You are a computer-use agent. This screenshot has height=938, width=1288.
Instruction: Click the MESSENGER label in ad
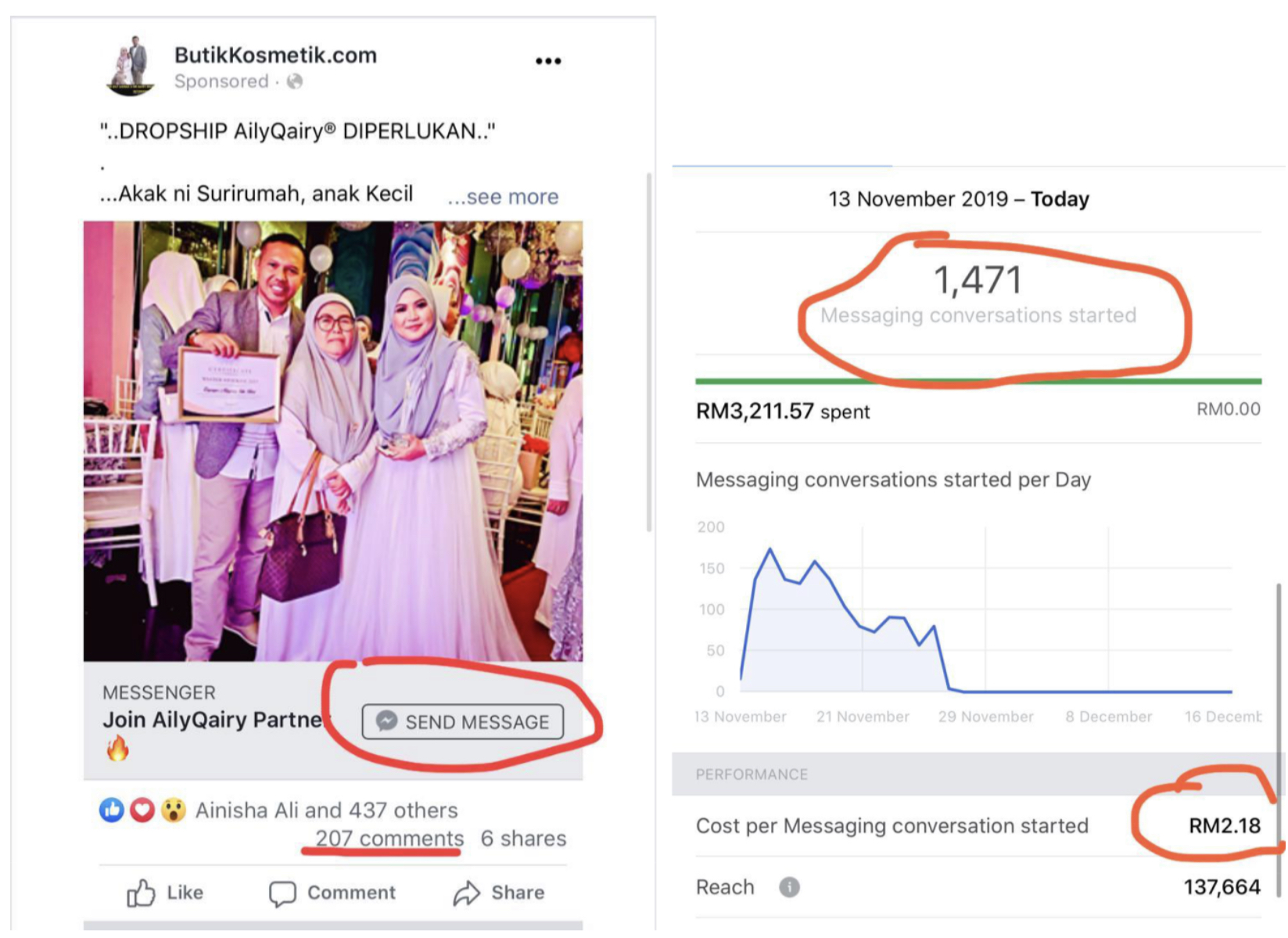tap(159, 692)
